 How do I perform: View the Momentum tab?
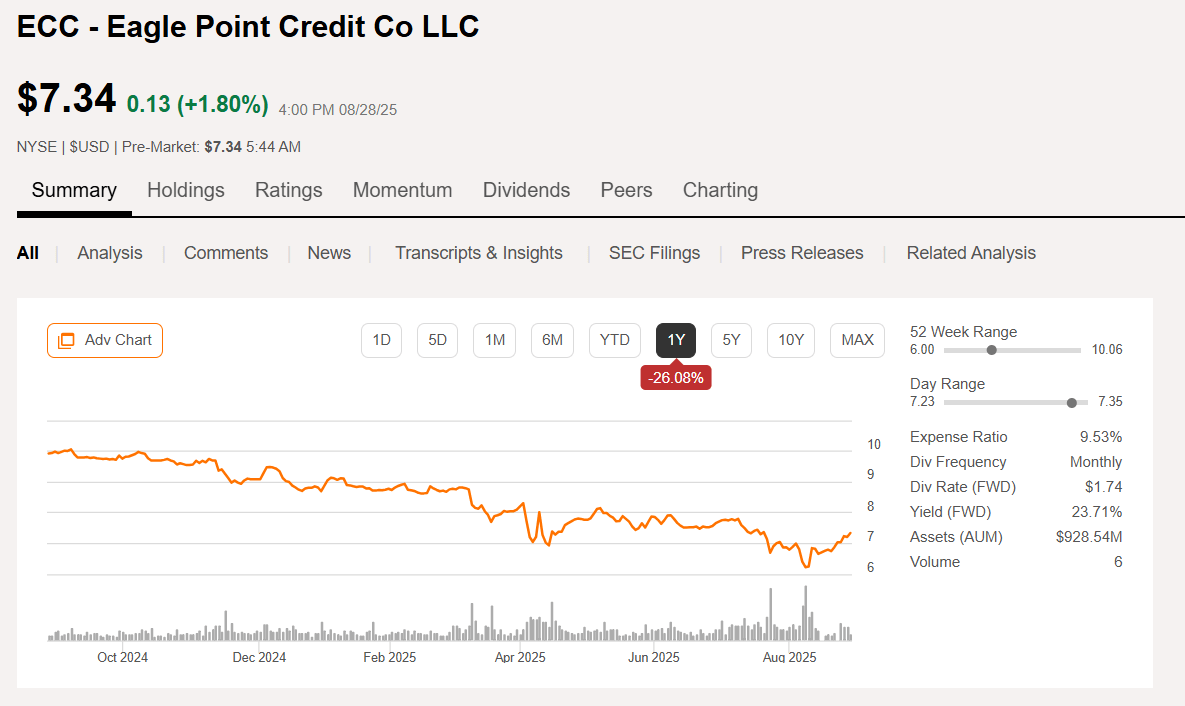click(402, 190)
